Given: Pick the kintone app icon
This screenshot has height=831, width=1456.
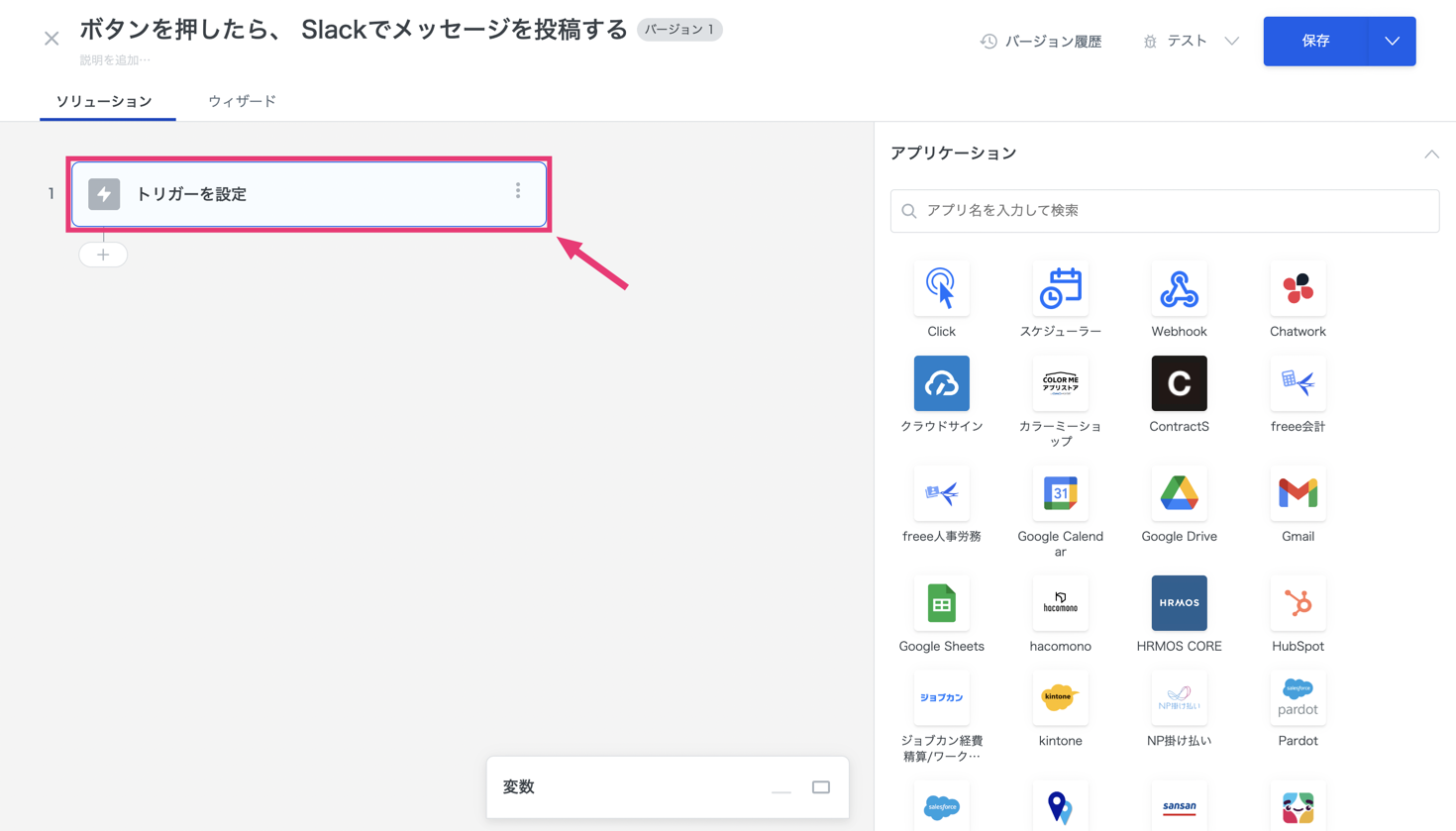Looking at the screenshot, I should coord(1060,697).
